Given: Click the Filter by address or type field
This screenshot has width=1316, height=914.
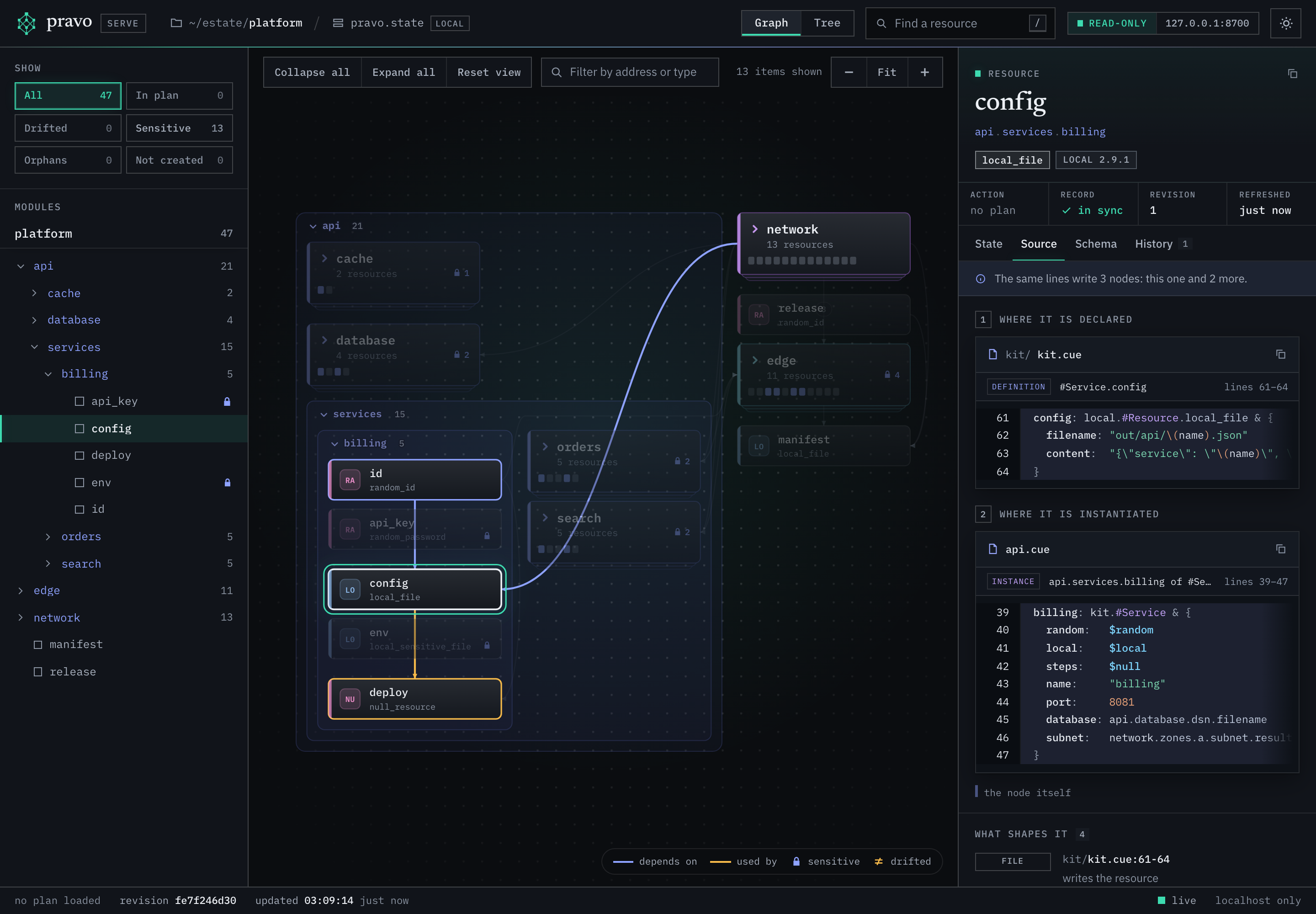Looking at the screenshot, I should [630, 72].
